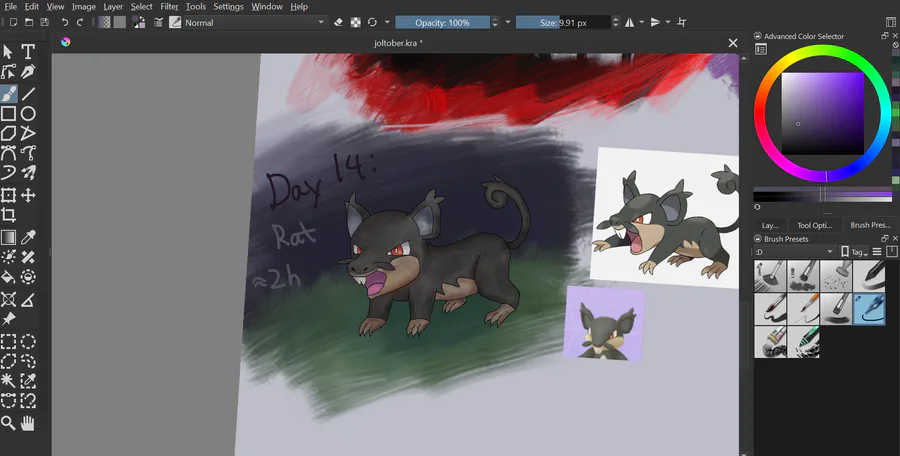The image size is (900, 456).
Task: Toggle vertical mirror tool
Action: [655, 22]
